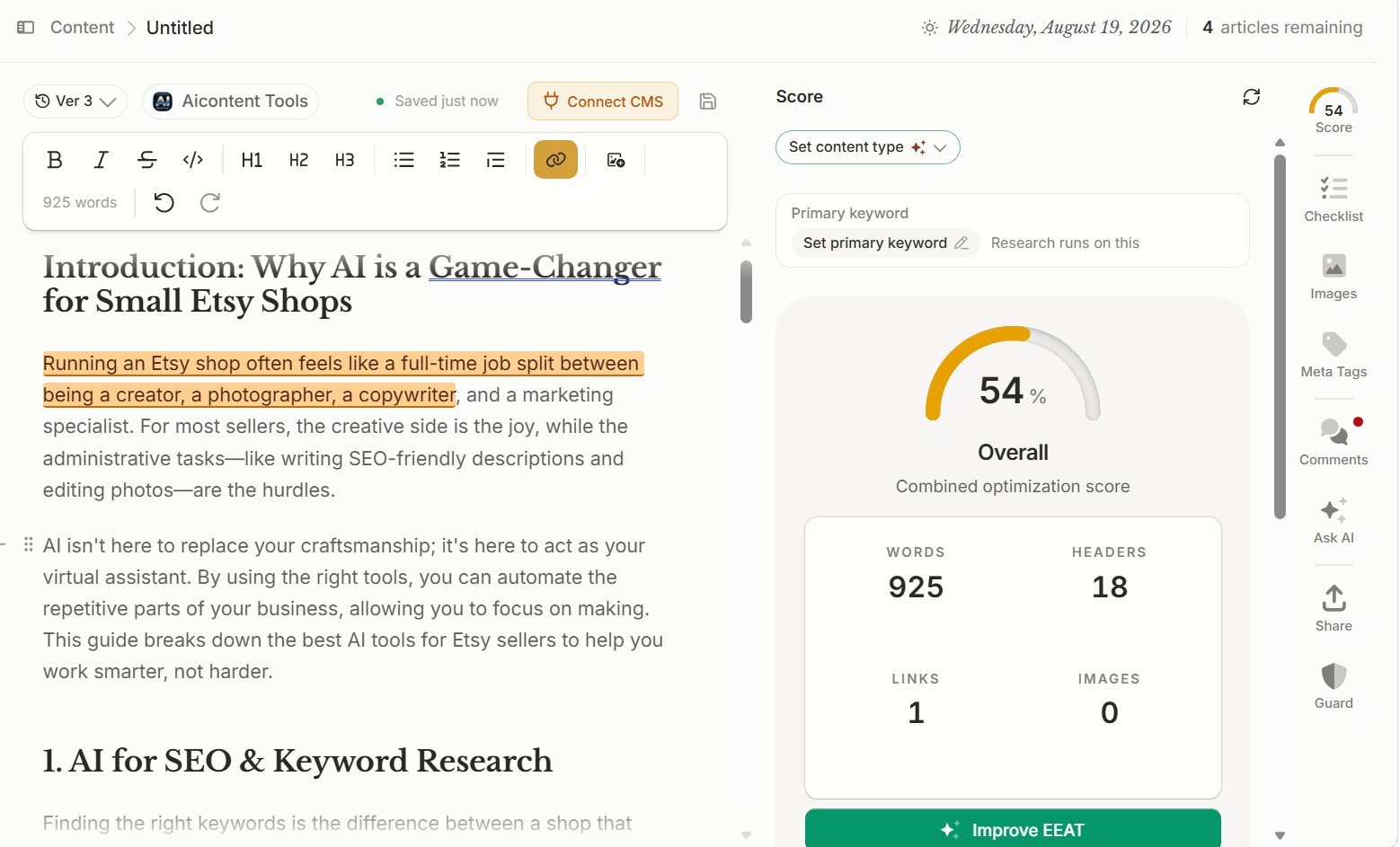Click the 'Combined optimization score' label

click(1013, 486)
